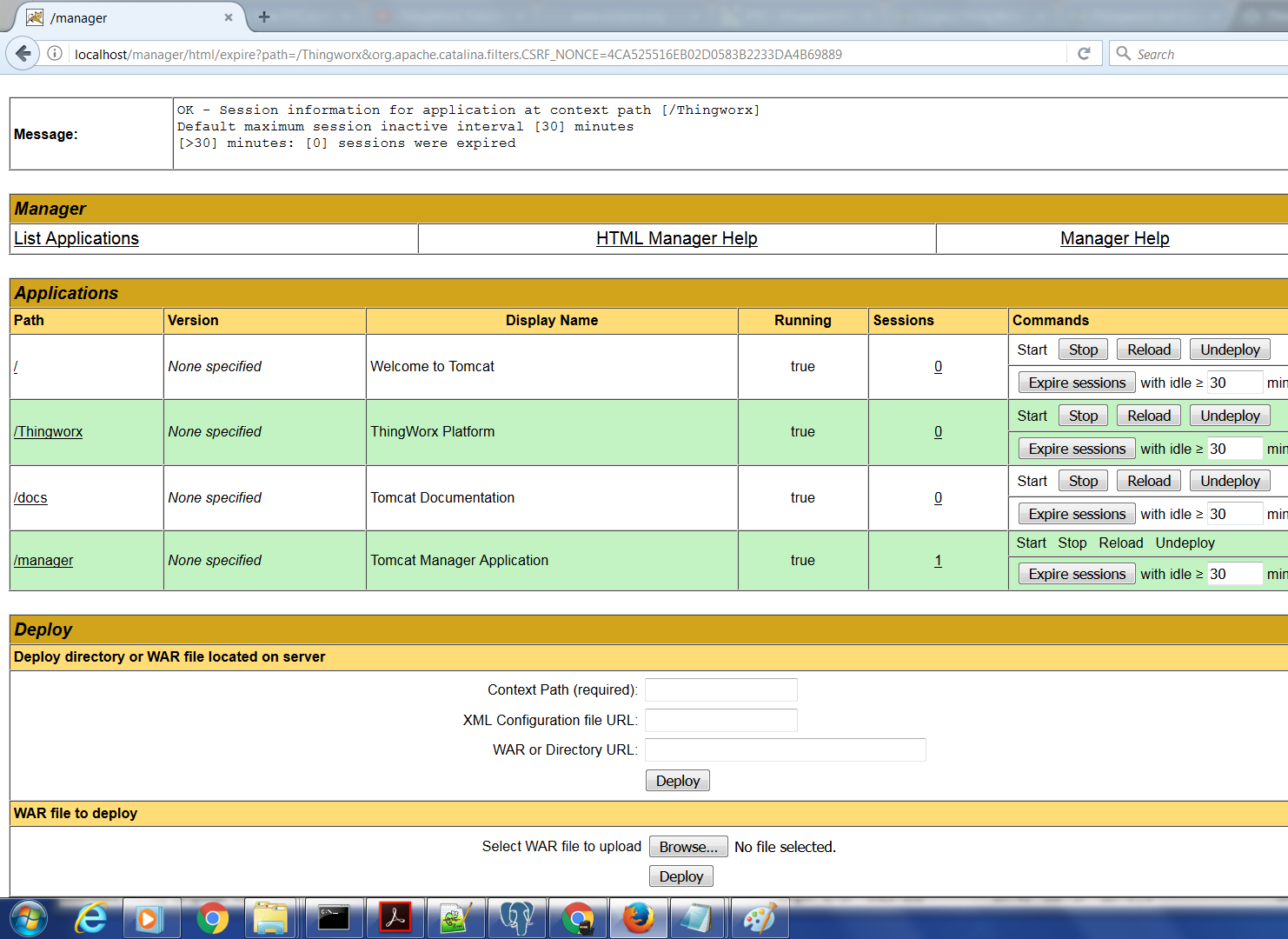The image size is (1288, 939).
Task: Open the root / application path link
Action: coord(16,367)
